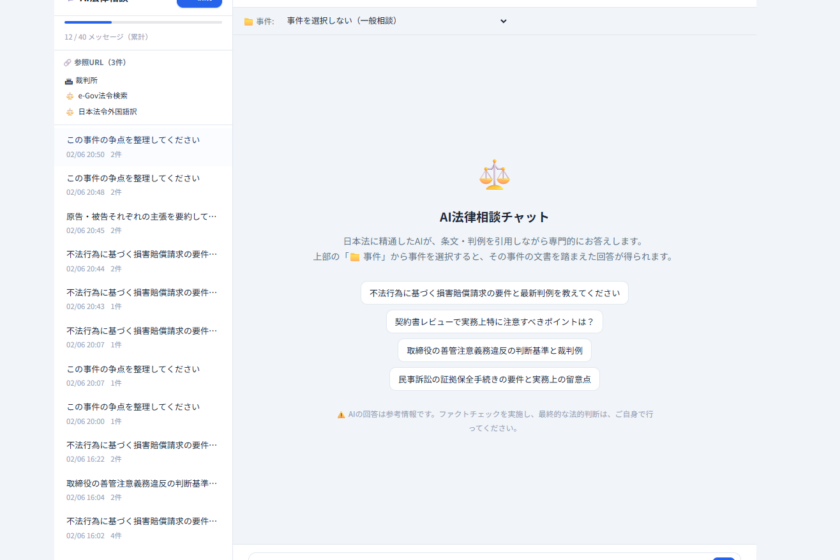Open the history entry dated 02/06 16:04
The height and width of the screenshot is (560, 840).
pos(142,489)
